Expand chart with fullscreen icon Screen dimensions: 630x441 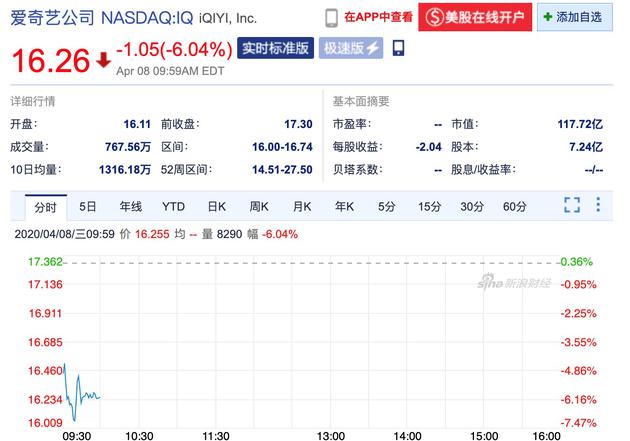572,205
